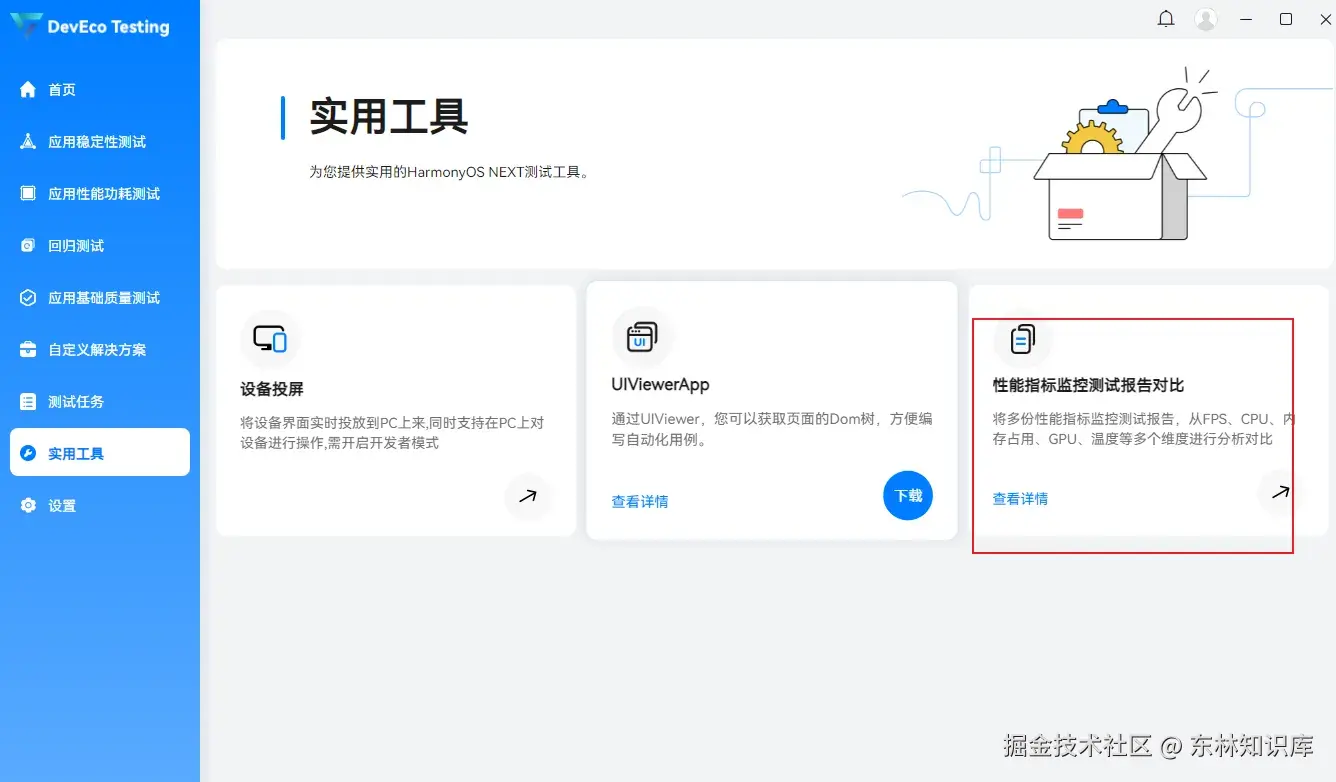Open 应用性能功耗测试 in the sidebar
Image resolution: width=1336 pixels, height=782 pixels.
pos(100,194)
